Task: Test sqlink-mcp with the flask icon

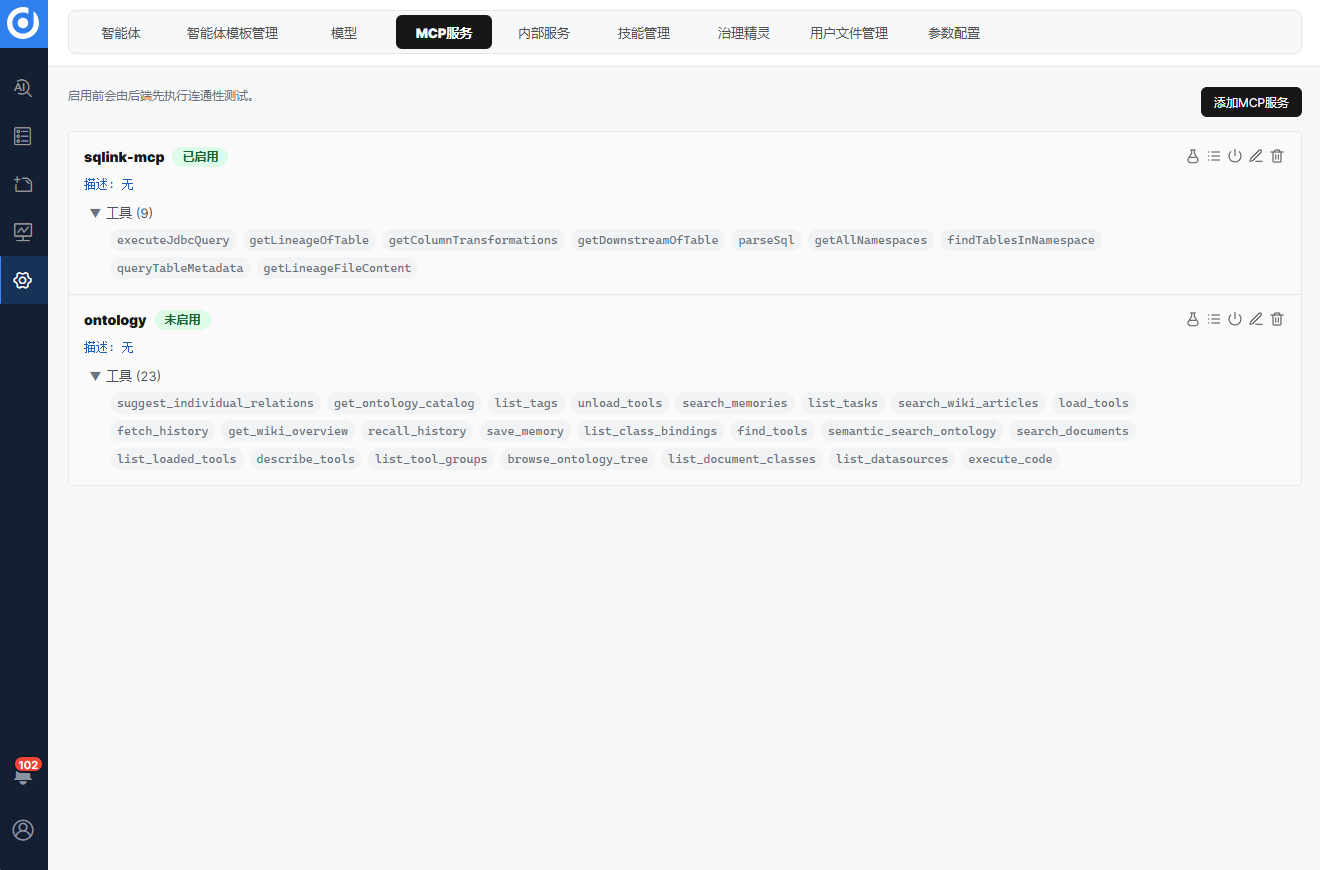Action: (x=1192, y=156)
